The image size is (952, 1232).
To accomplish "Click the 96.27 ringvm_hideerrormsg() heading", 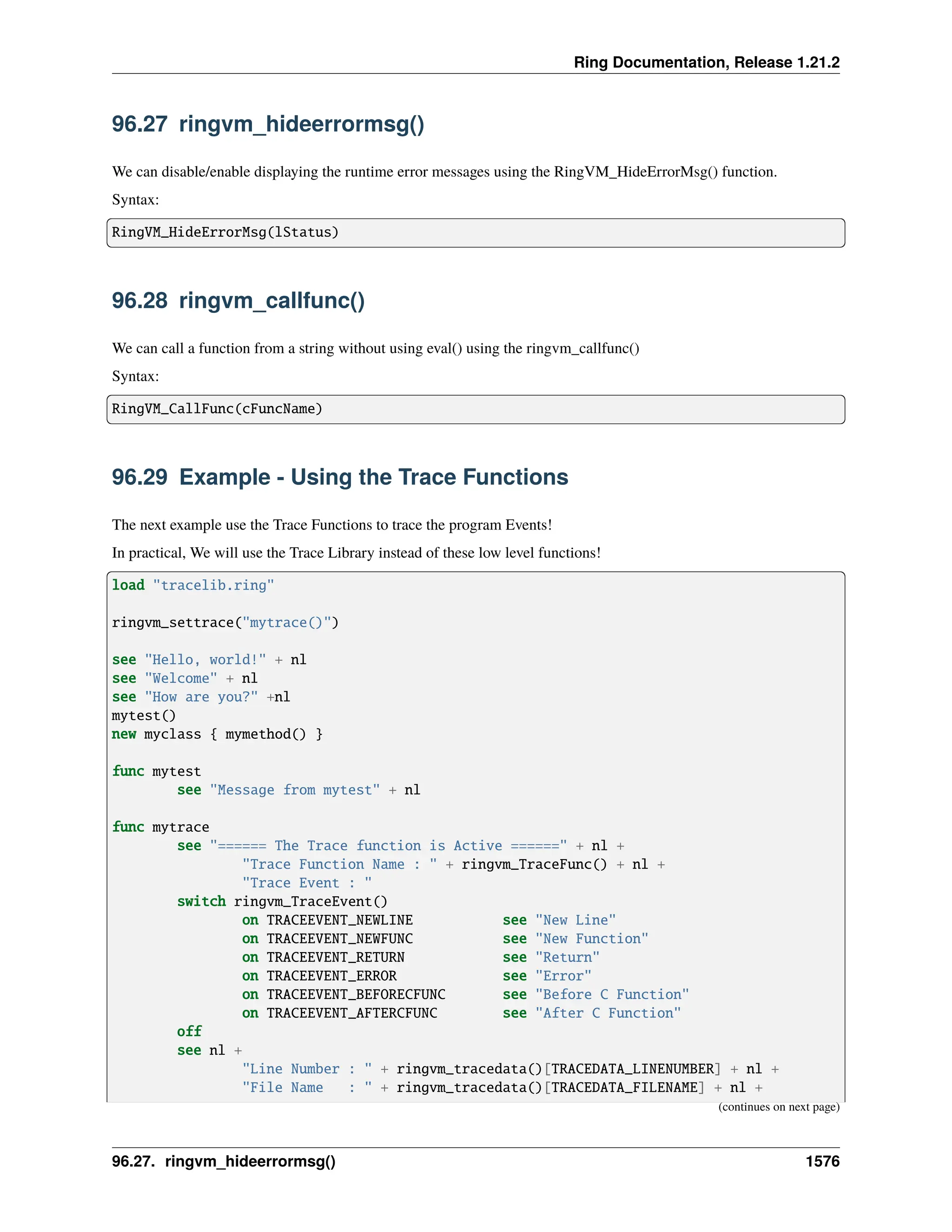I will pyautogui.click(x=268, y=124).
